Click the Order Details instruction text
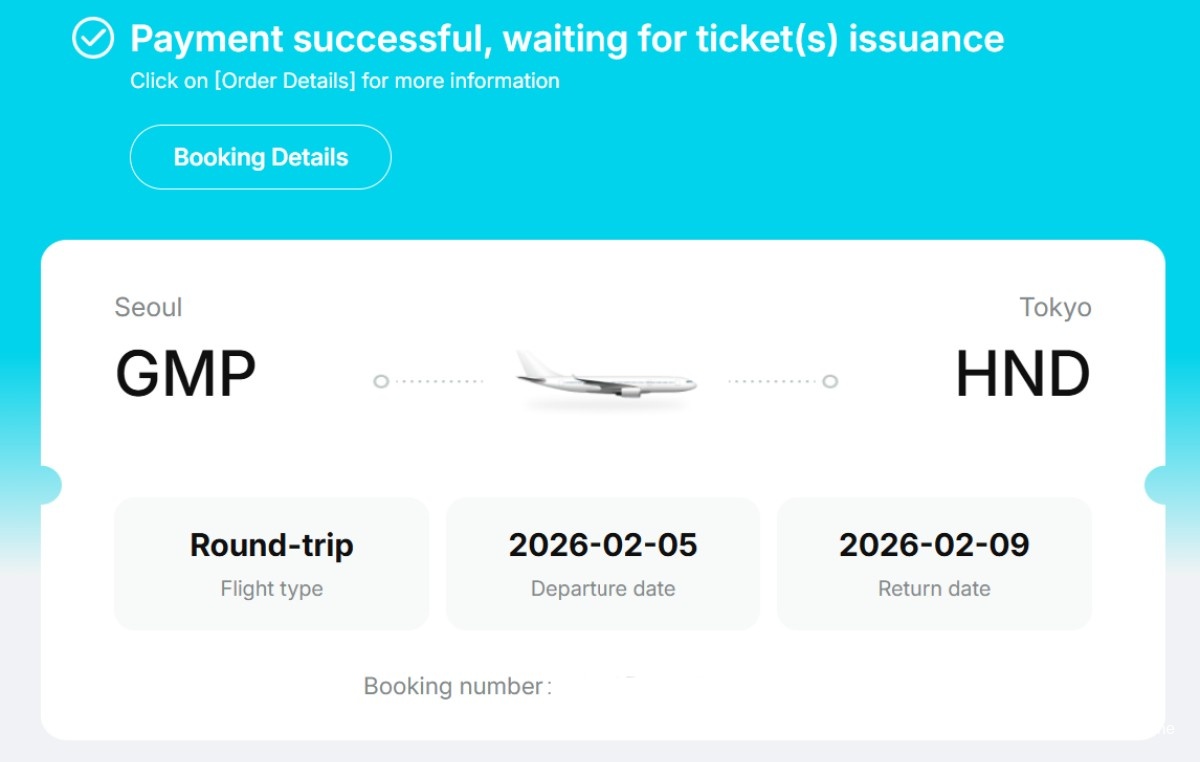 344,81
